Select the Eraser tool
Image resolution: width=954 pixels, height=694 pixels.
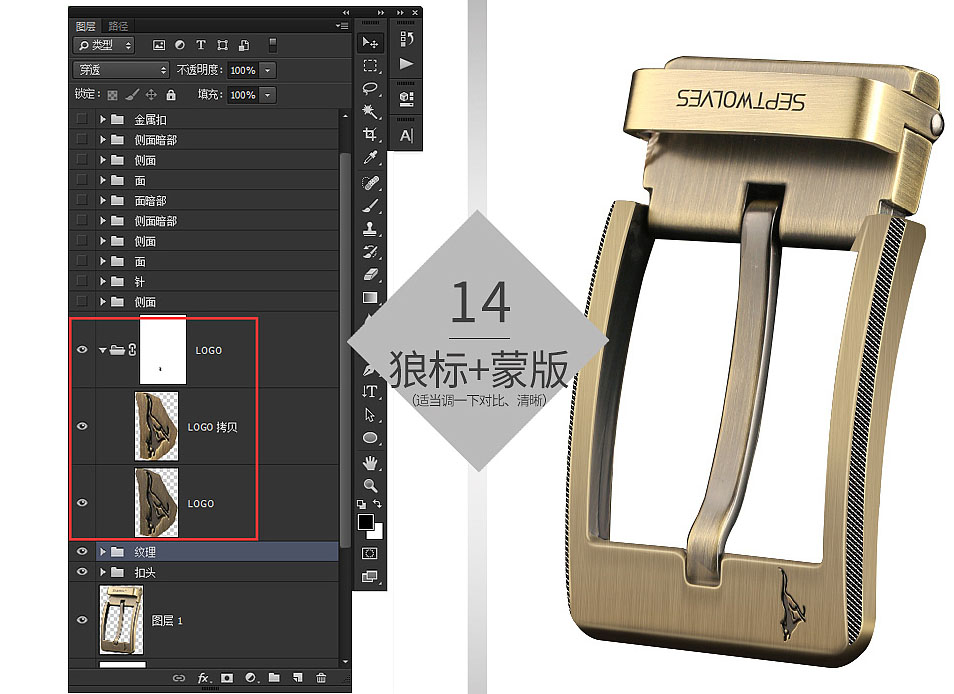370,275
